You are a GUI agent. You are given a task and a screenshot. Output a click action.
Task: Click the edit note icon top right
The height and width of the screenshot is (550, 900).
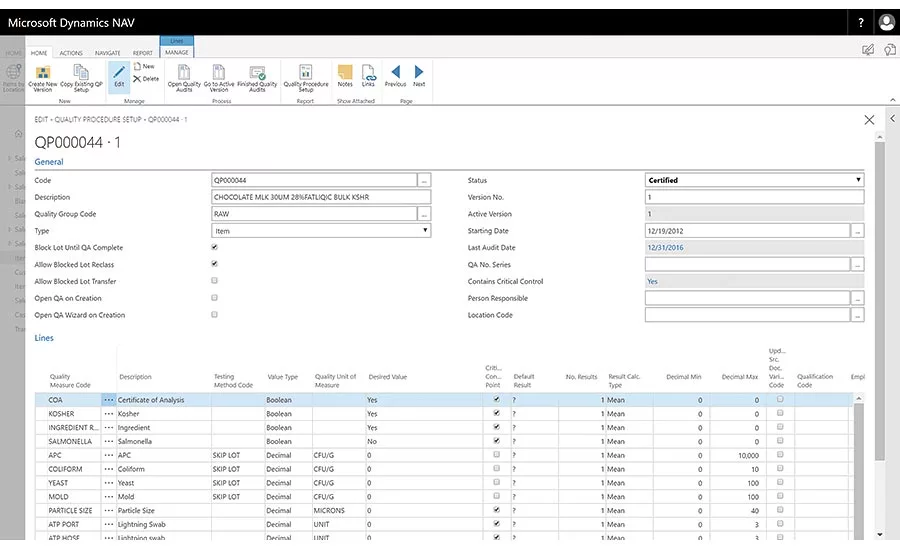click(868, 50)
